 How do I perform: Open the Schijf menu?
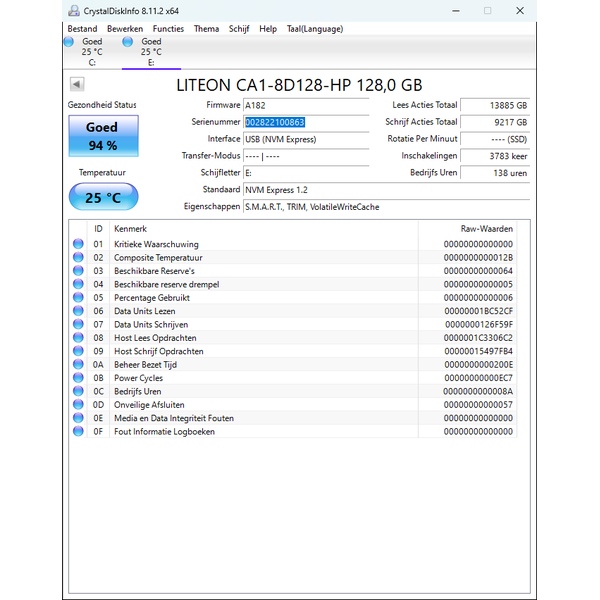click(239, 29)
